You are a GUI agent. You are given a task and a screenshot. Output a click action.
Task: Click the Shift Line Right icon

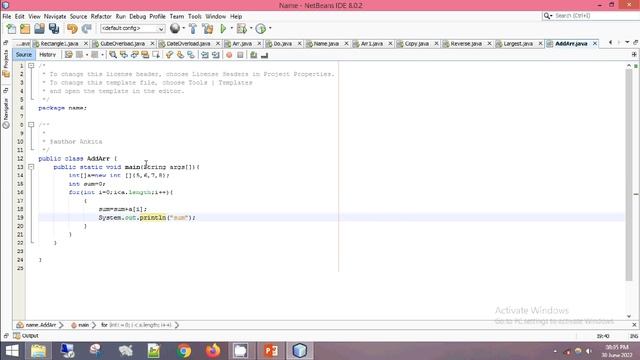click(x=216, y=55)
